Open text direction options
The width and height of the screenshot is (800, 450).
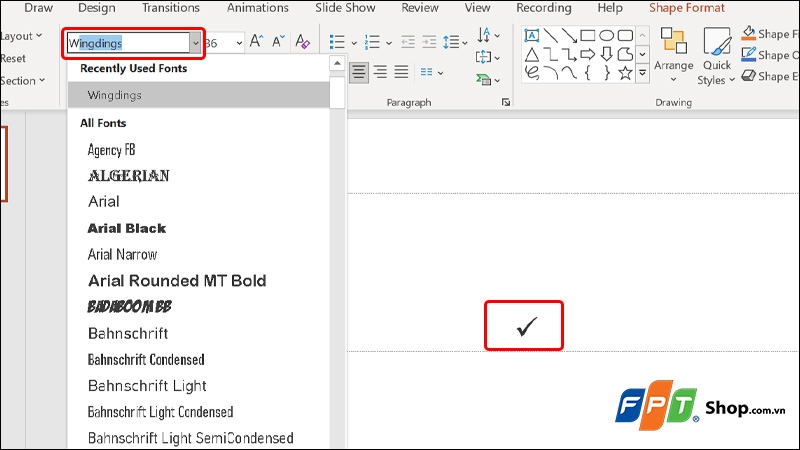(488, 35)
